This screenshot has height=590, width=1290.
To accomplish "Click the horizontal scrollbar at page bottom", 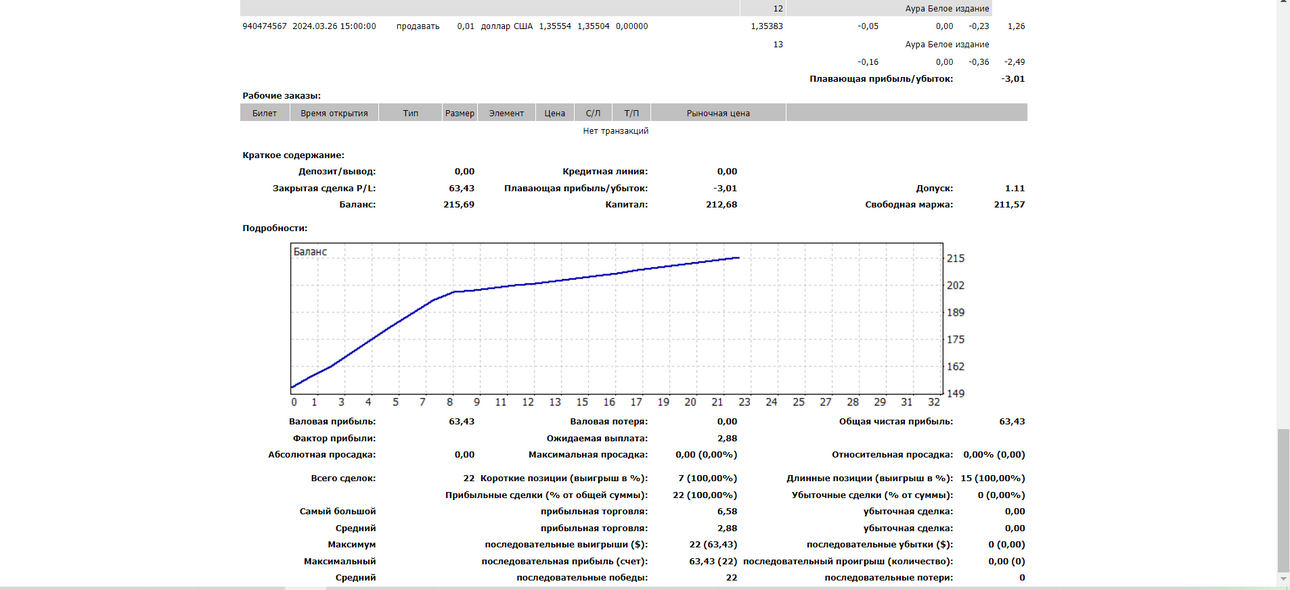I will click(638, 588).
